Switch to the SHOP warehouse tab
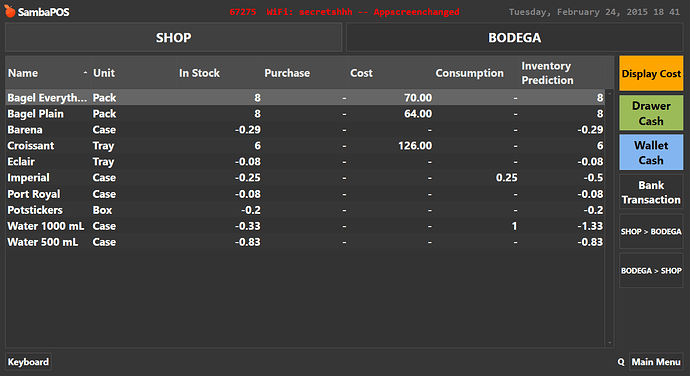690x376 pixels. (x=173, y=37)
